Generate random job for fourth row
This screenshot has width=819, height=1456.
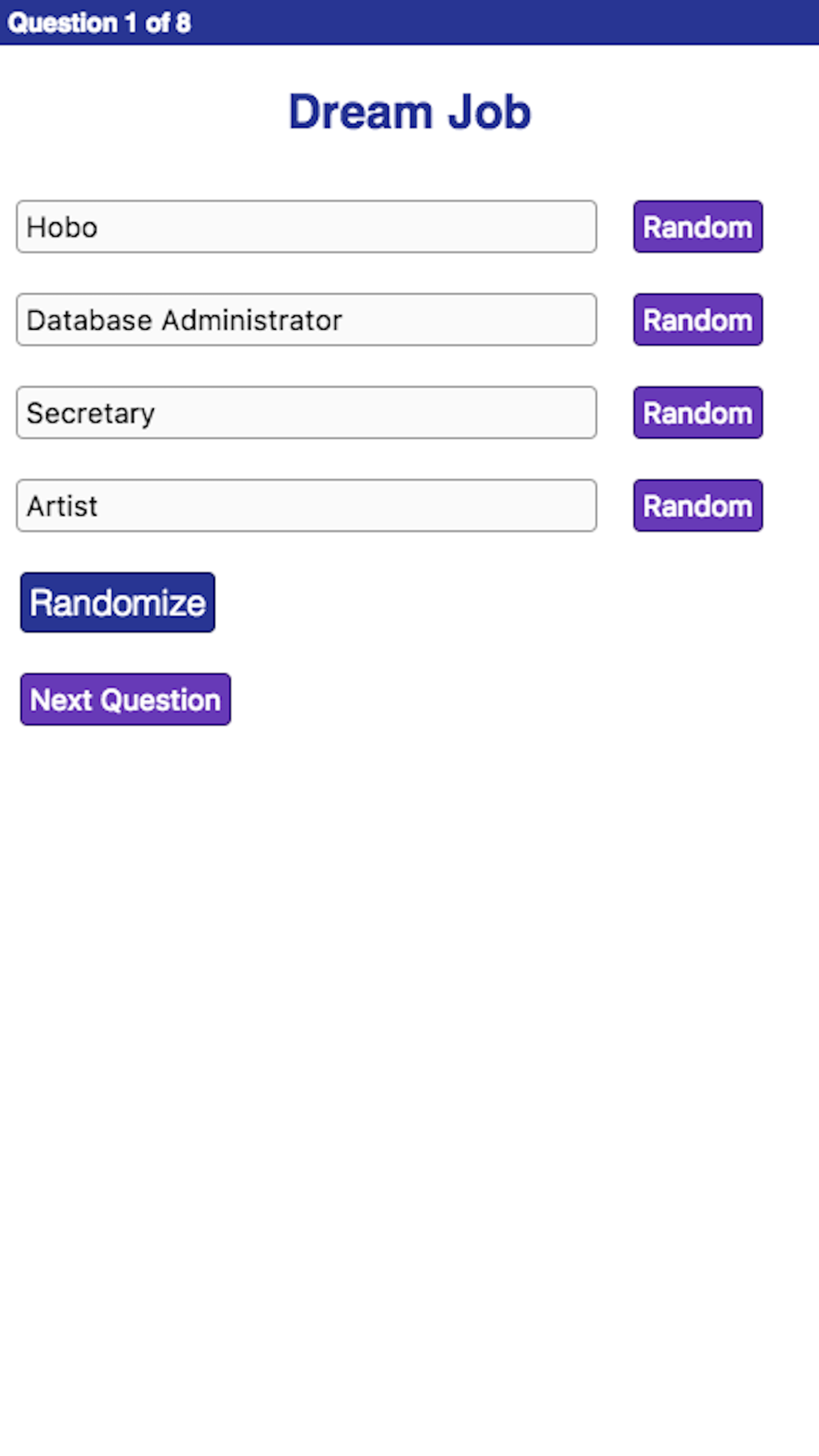pyautogui.click(x=698, y=505)
